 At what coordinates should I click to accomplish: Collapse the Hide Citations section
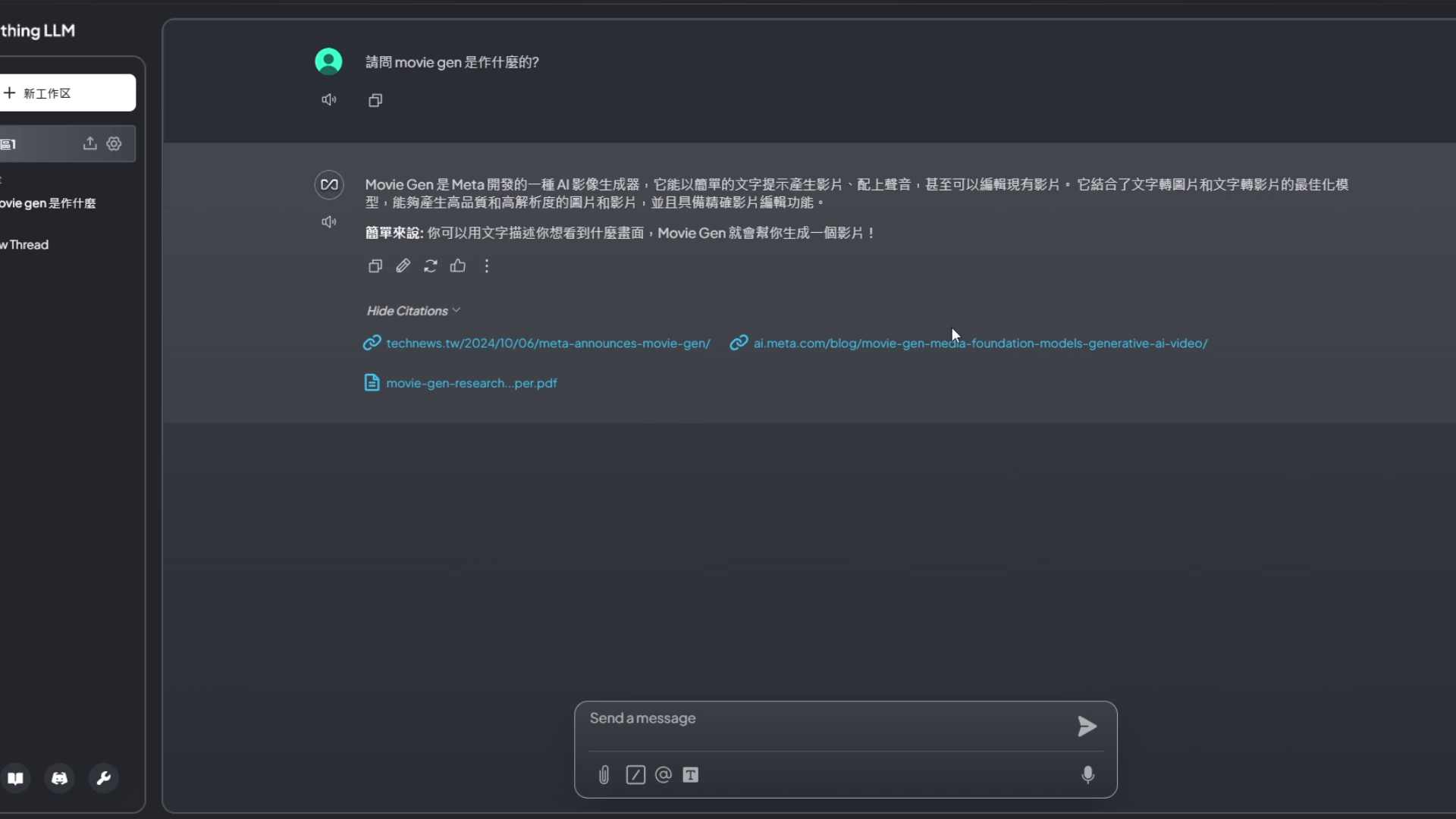[x=413, y=311]
